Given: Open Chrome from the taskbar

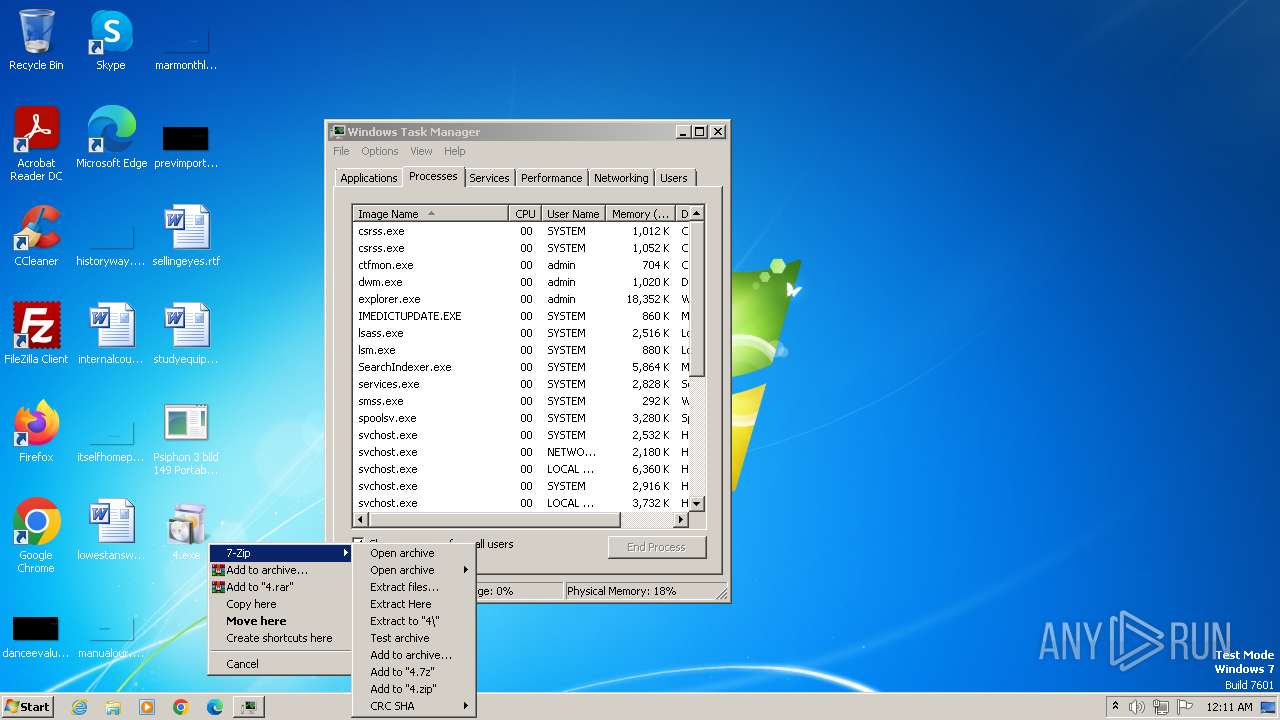Looking at the screenshot, I should pos(181,707).
